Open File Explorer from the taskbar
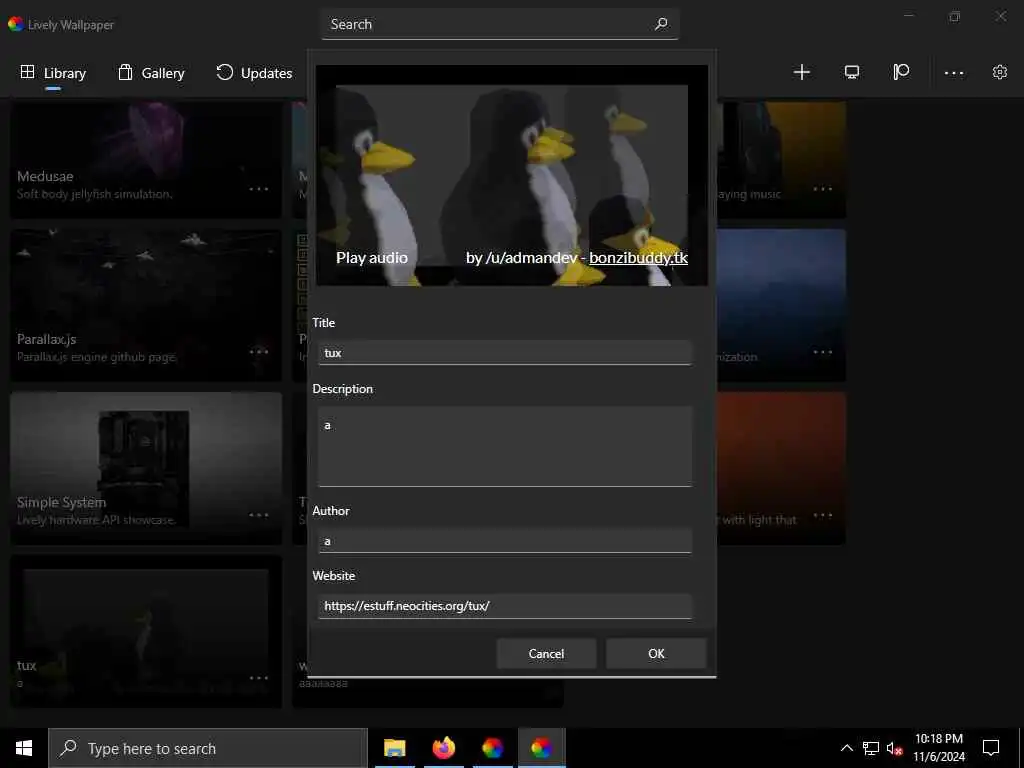Image resolution: width=1024 pixels, height=768 pixels. (x=394, y=748)
